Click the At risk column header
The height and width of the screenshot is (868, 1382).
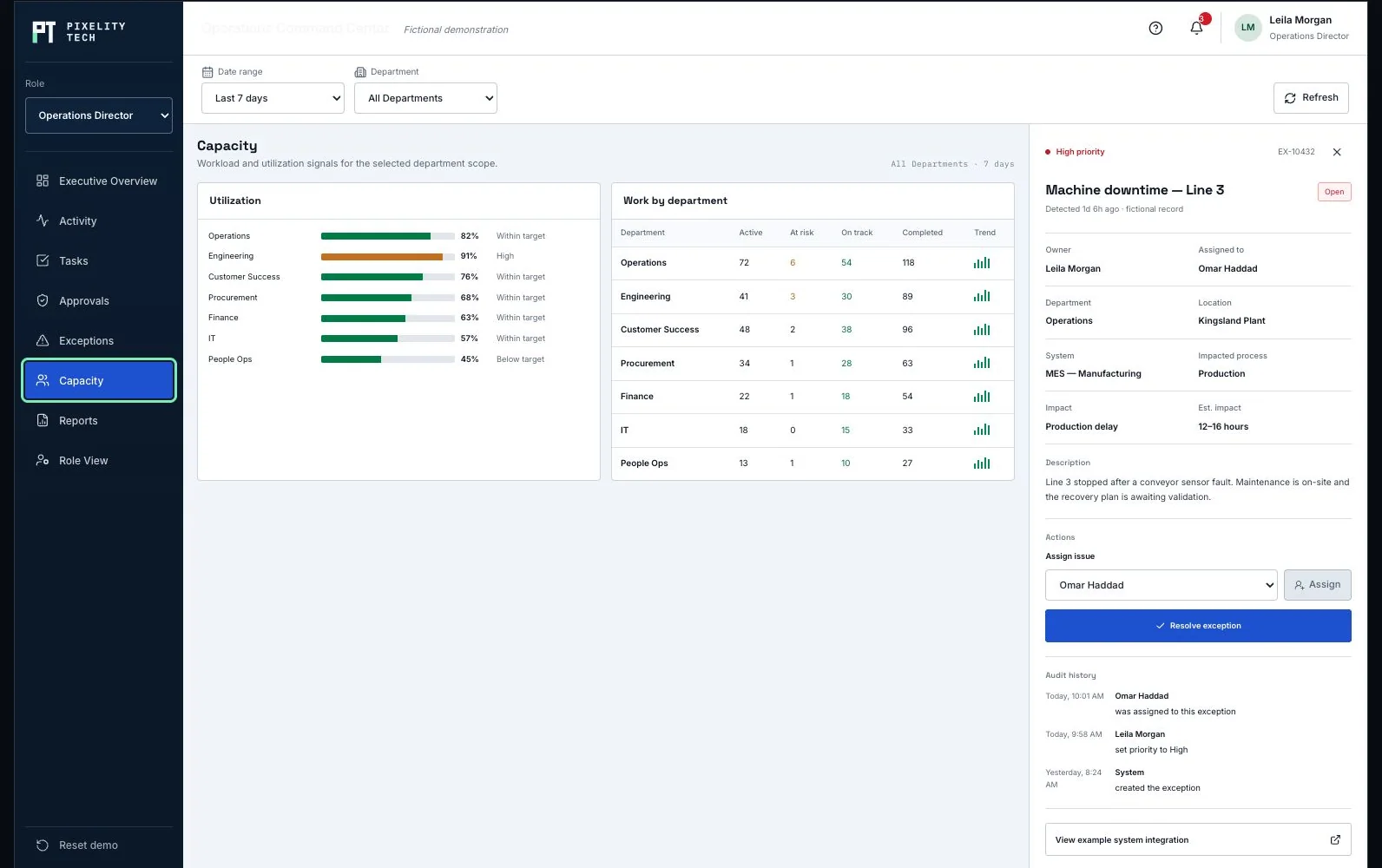coord(801,233)
